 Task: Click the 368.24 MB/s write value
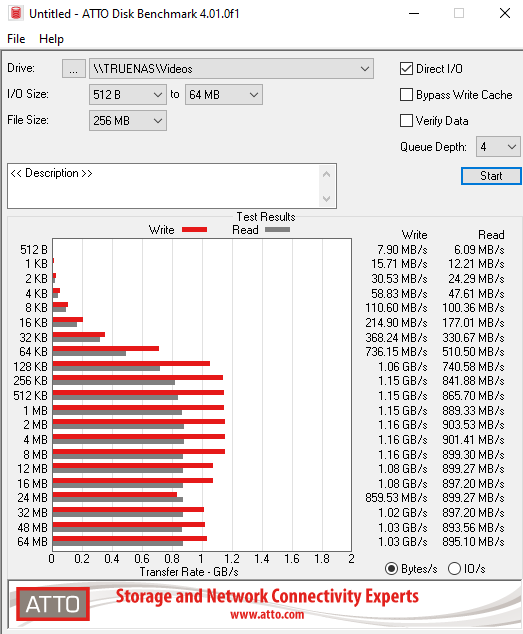tap(396, 337)
